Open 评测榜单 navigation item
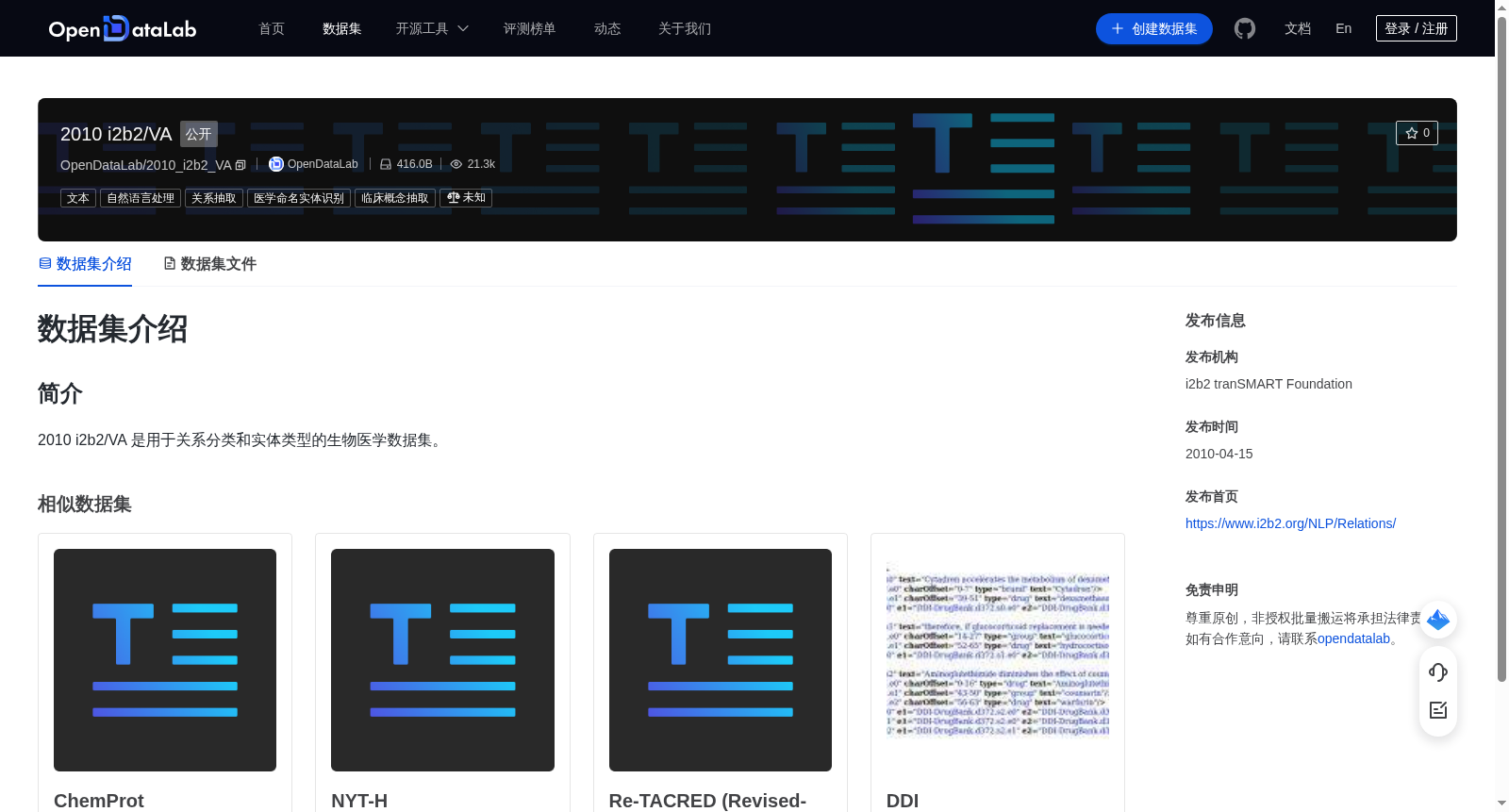Image resolution: width=1509 pixels, height=812 pixels. tap(530, 29)
